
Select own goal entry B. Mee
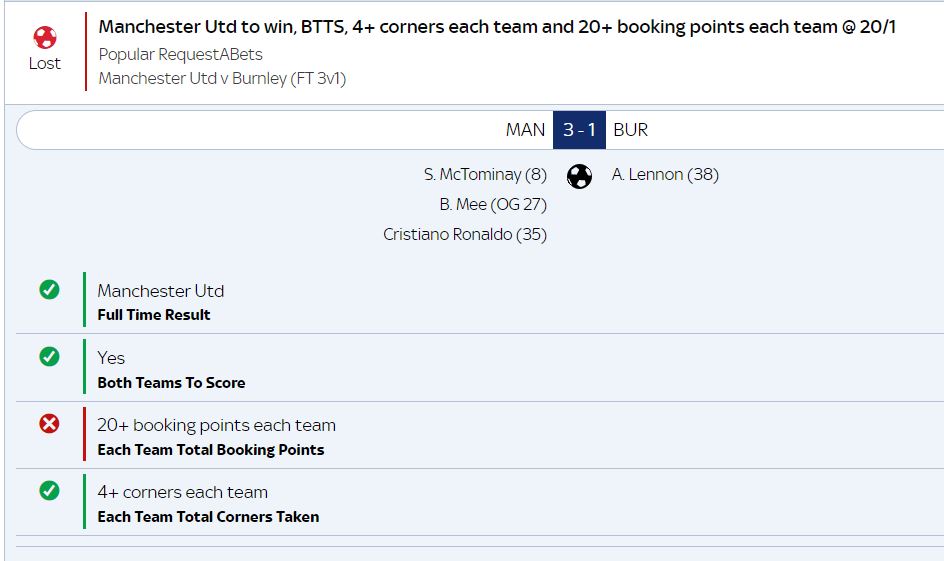(493, 205)
